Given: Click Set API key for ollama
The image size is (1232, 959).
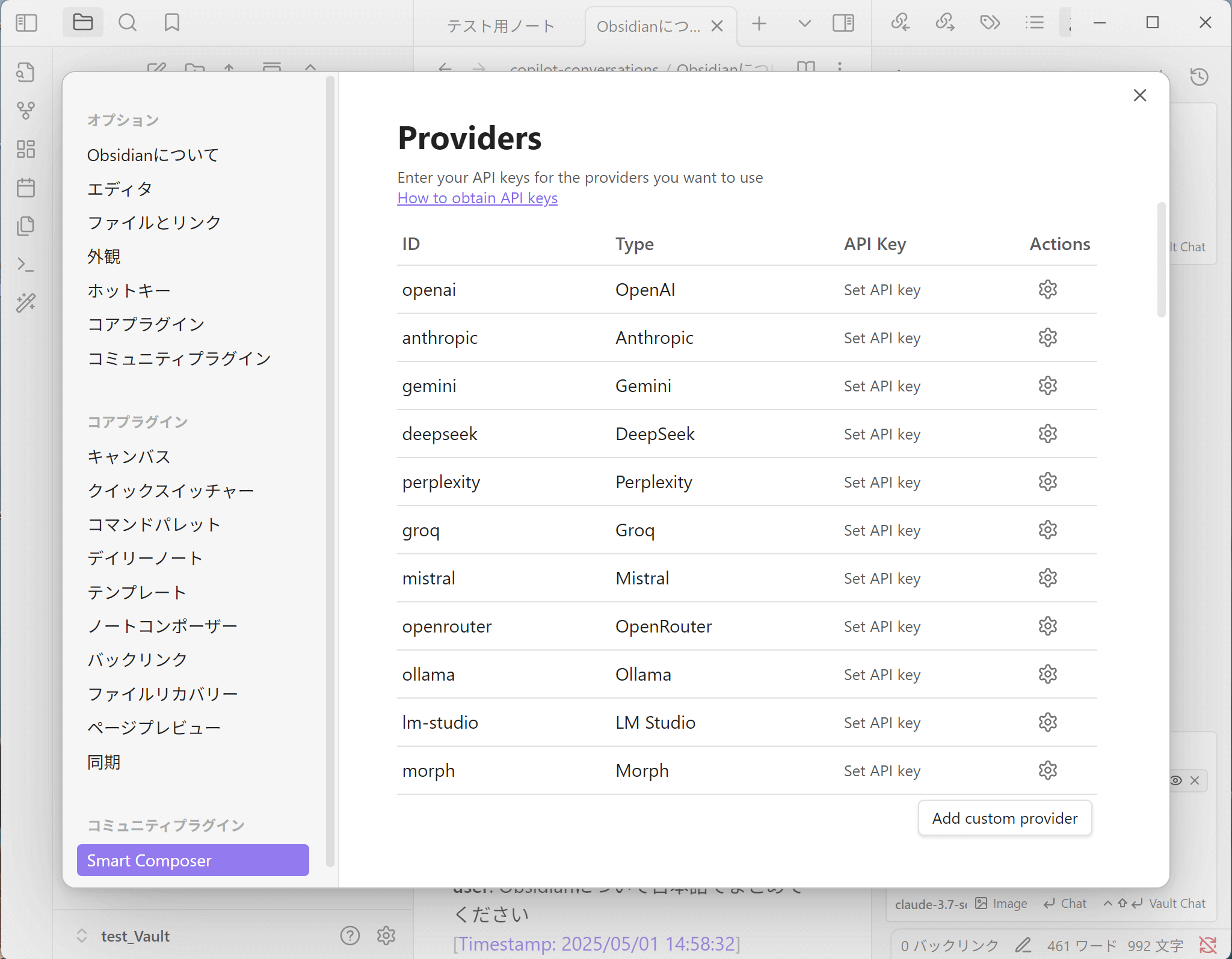Looking at the screenshot, I should pyautogui.click(x=882, y=675).
